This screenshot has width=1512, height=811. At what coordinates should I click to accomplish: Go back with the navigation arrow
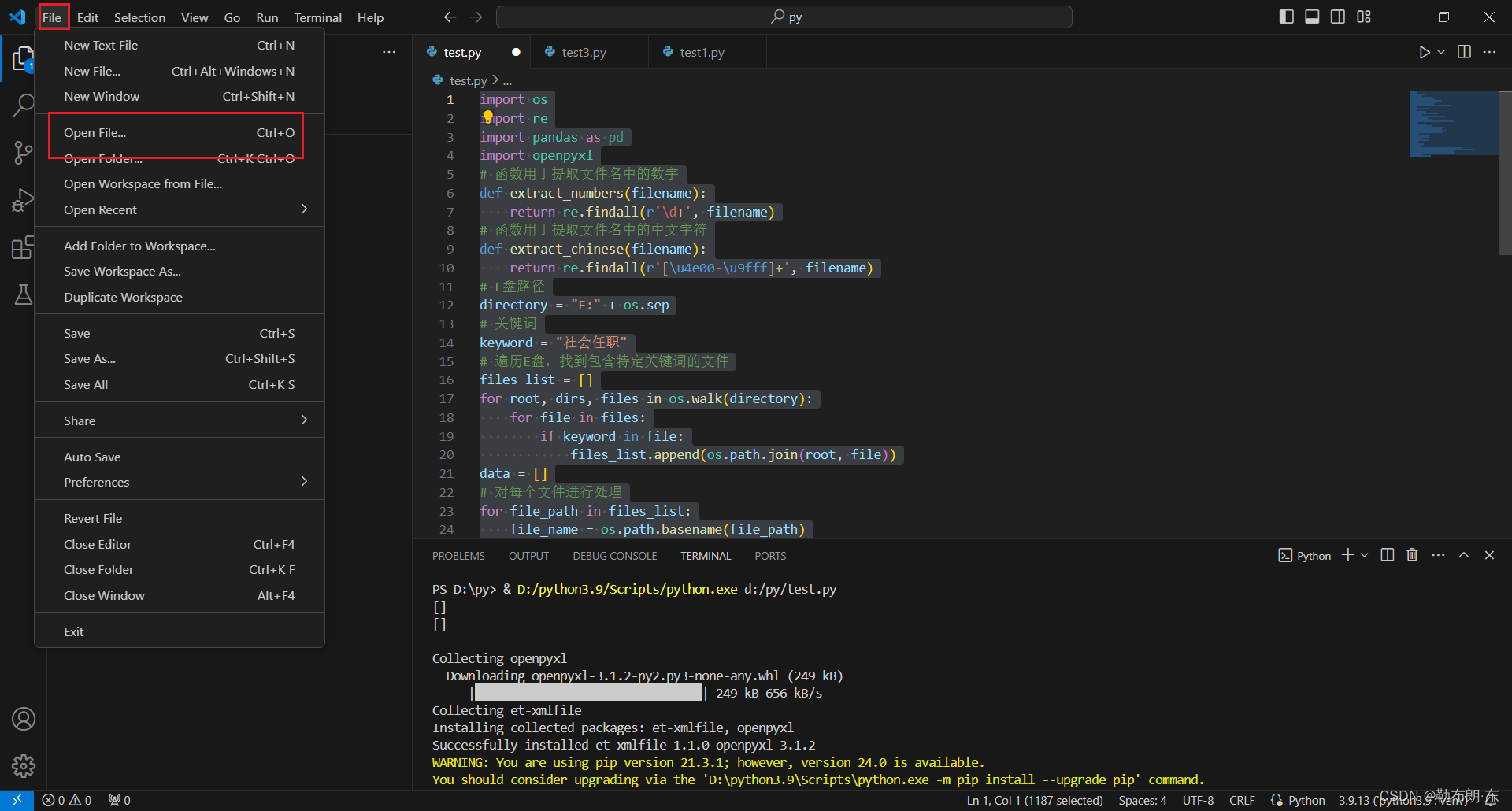click(450, 17)
